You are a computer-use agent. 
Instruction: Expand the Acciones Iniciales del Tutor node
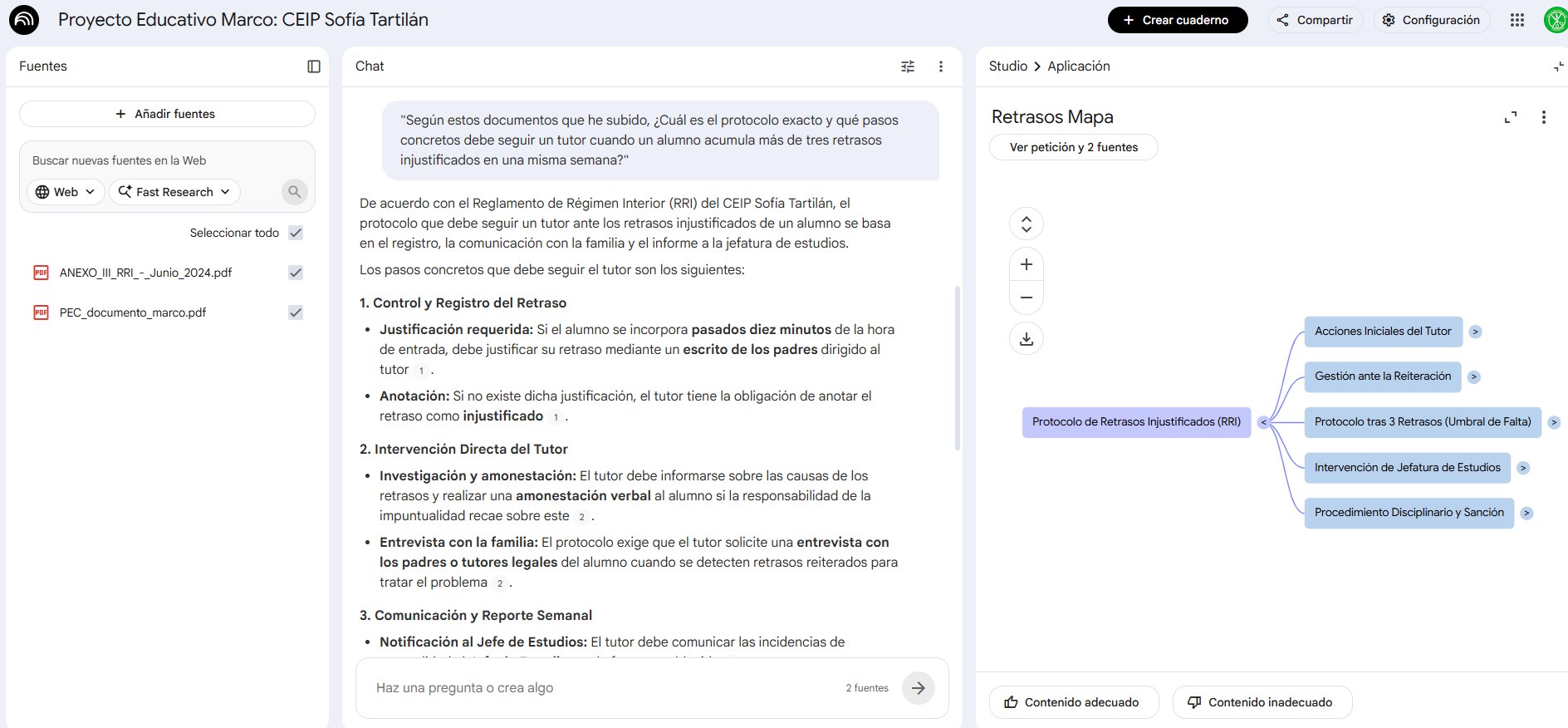pos(1475,332)
